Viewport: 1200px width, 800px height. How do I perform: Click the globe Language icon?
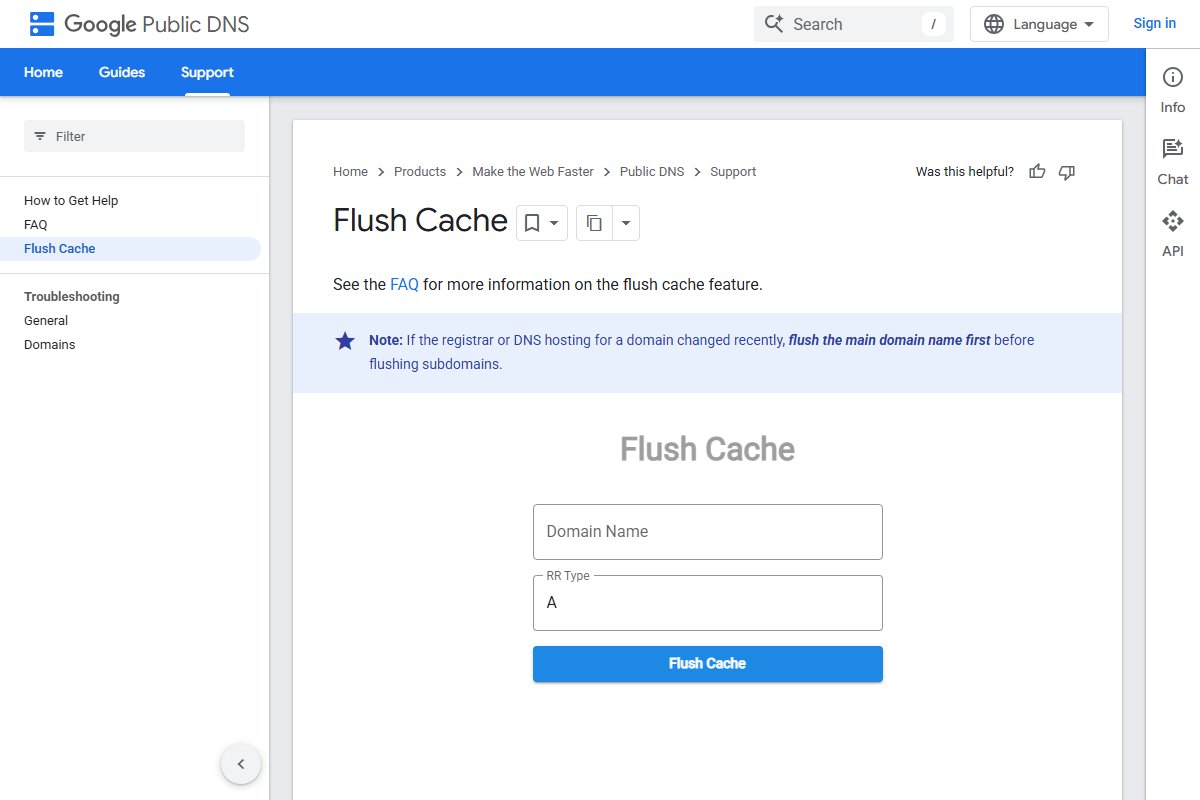tap(994, 24)
